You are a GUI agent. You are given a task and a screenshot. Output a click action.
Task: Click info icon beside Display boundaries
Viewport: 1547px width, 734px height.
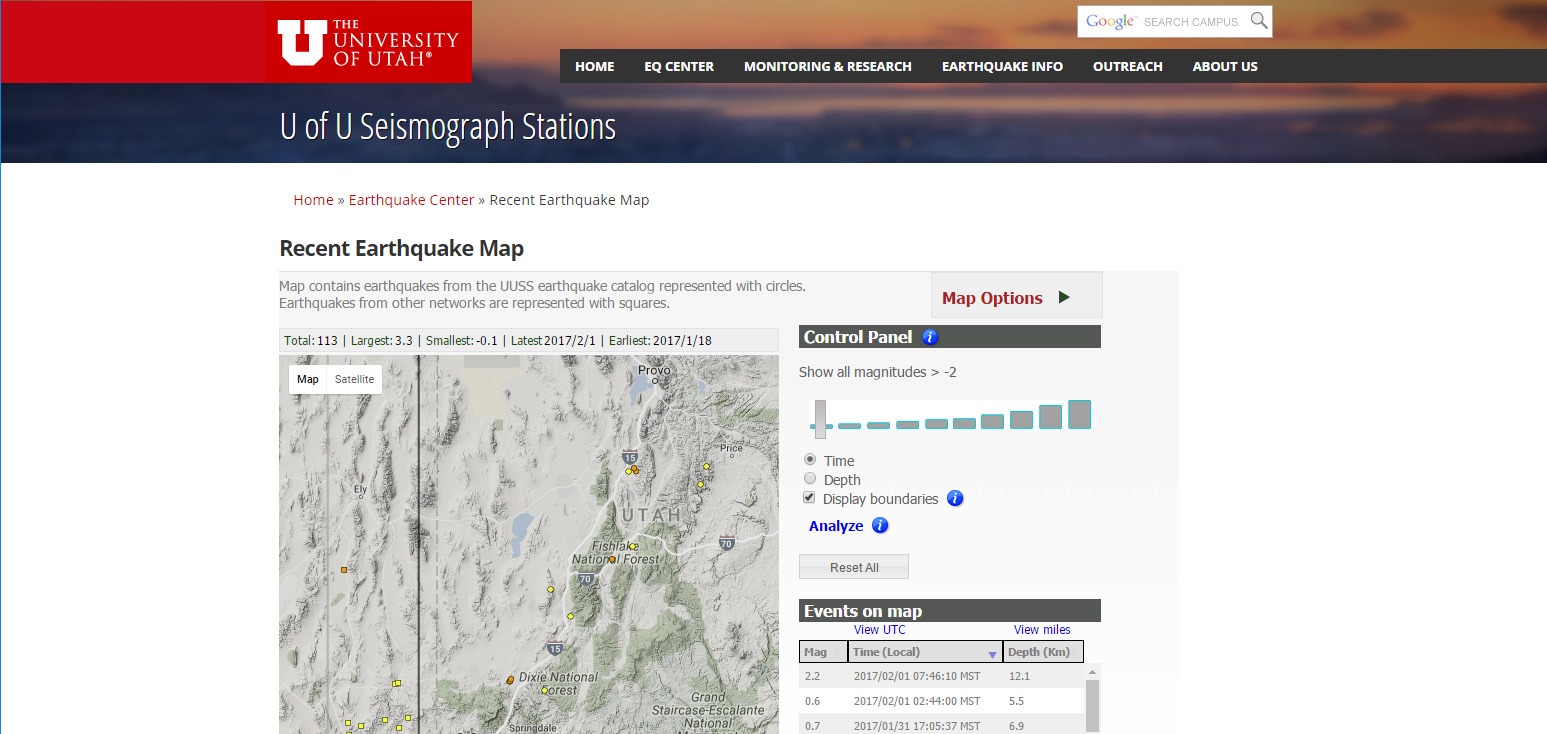955,498
